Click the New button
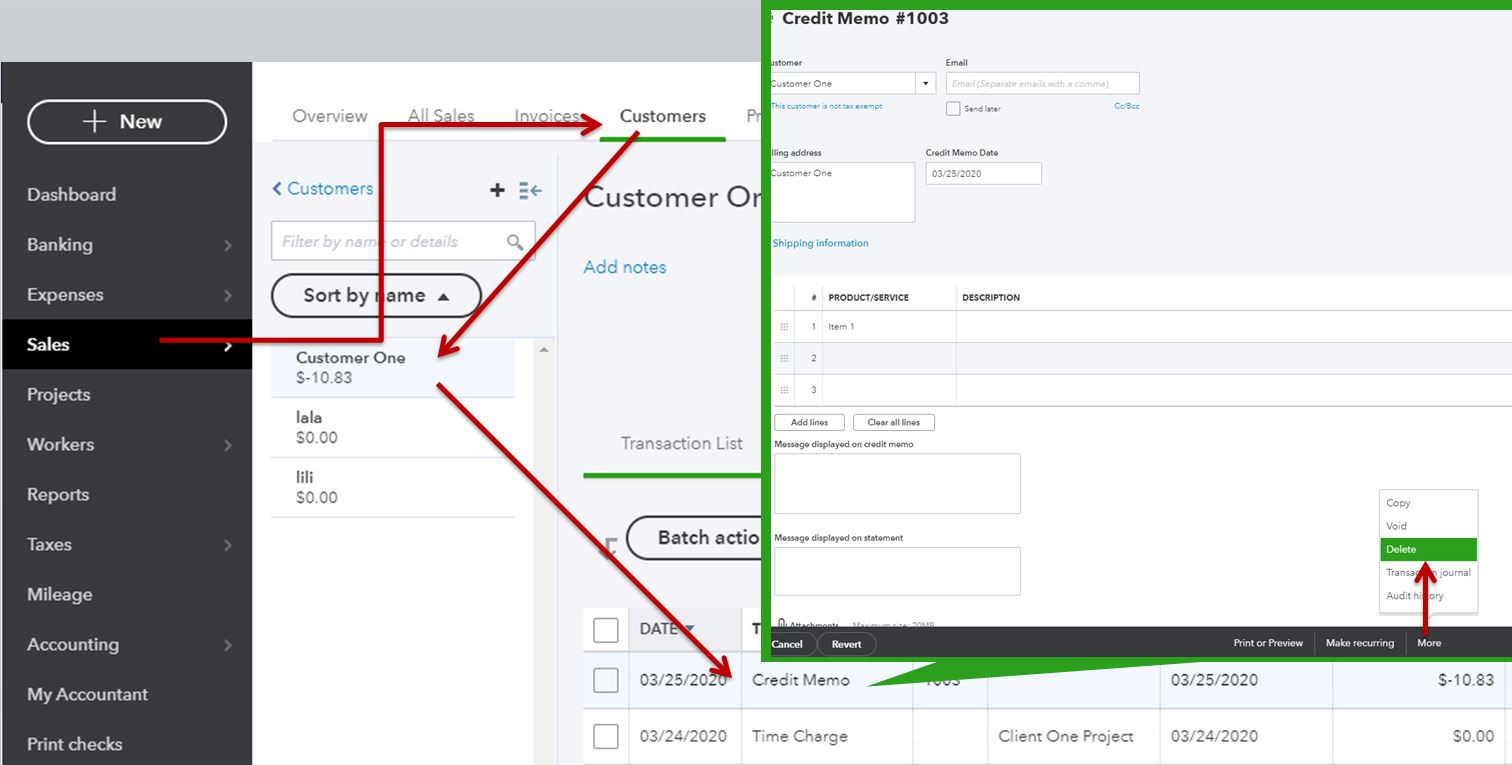Viewport: 1512px width, 765px height. coord(127,122)
